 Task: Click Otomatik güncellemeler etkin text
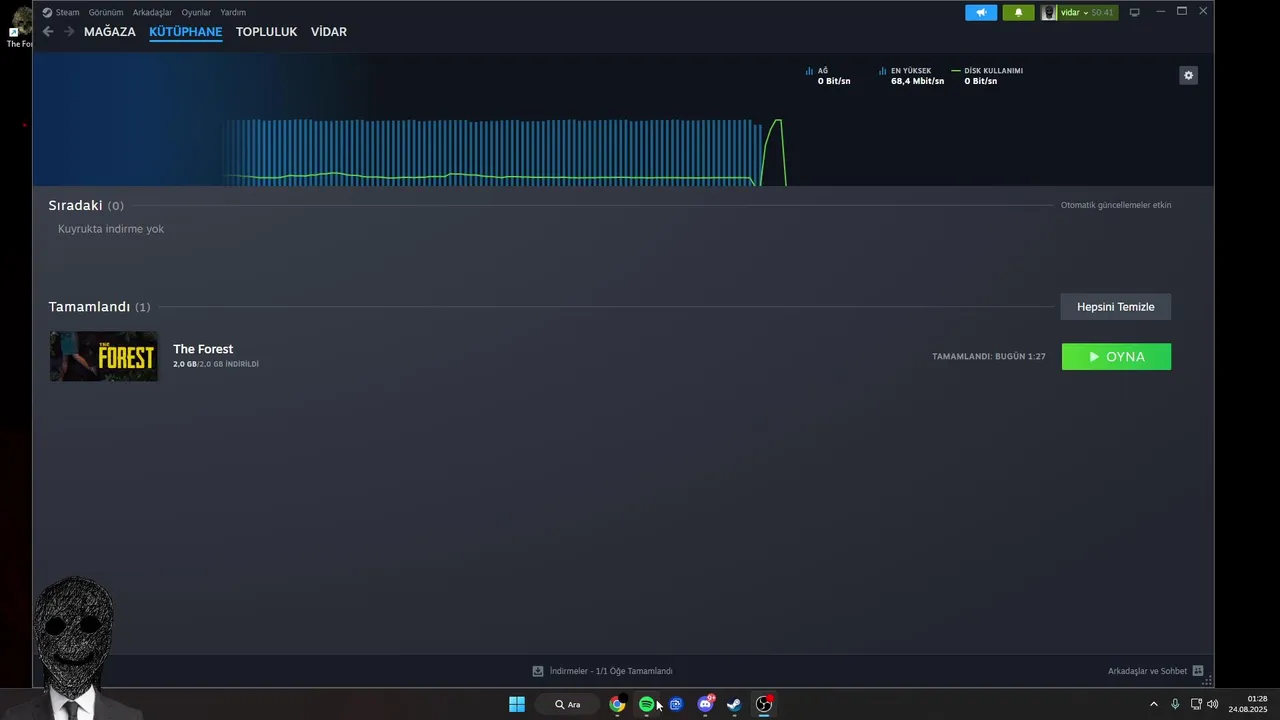pyautogui.click(x=1116, y=205)
